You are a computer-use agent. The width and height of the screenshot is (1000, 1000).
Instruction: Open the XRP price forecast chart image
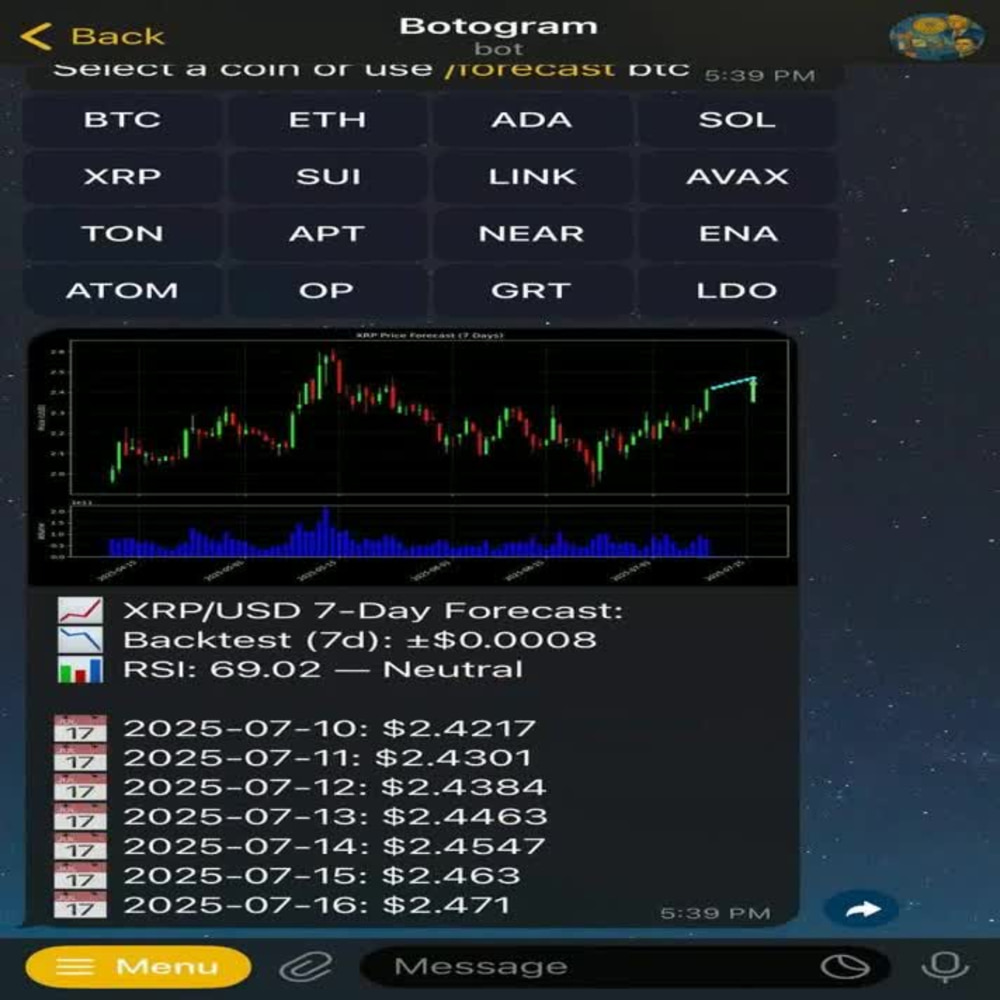[413, 457]
